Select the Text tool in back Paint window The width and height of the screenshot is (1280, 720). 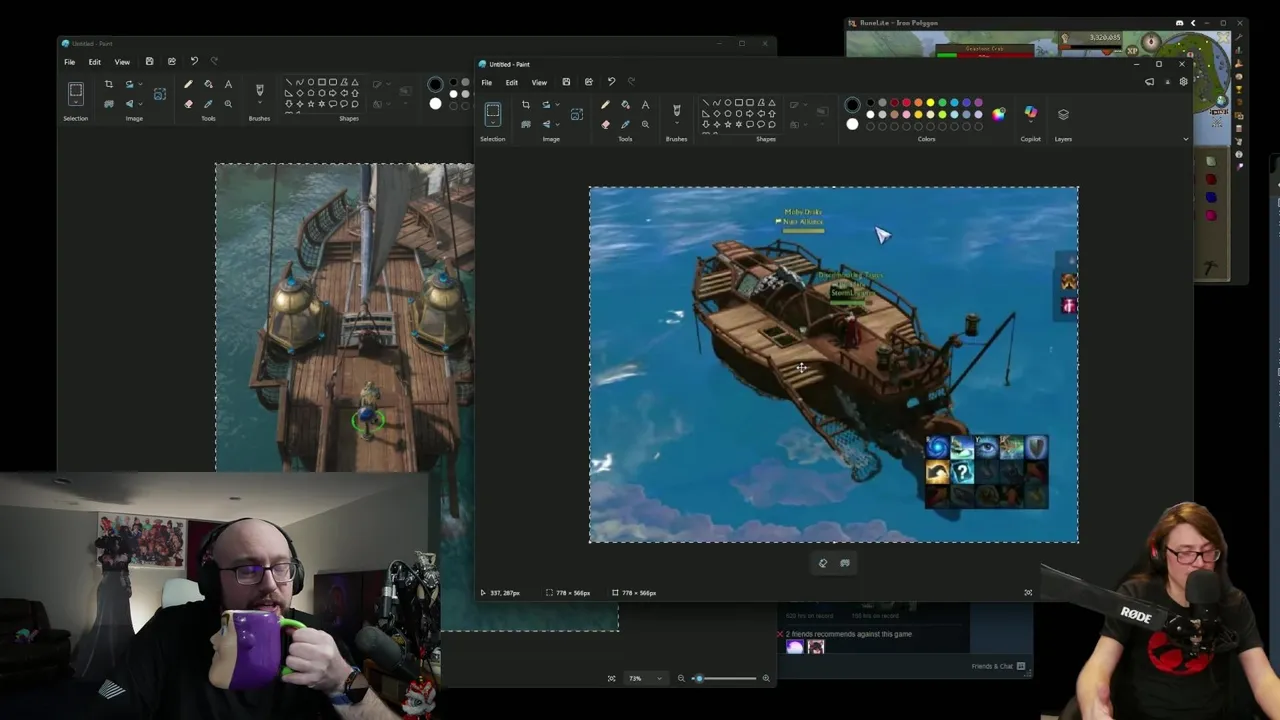pyautogui.click(x=228, y=84)
